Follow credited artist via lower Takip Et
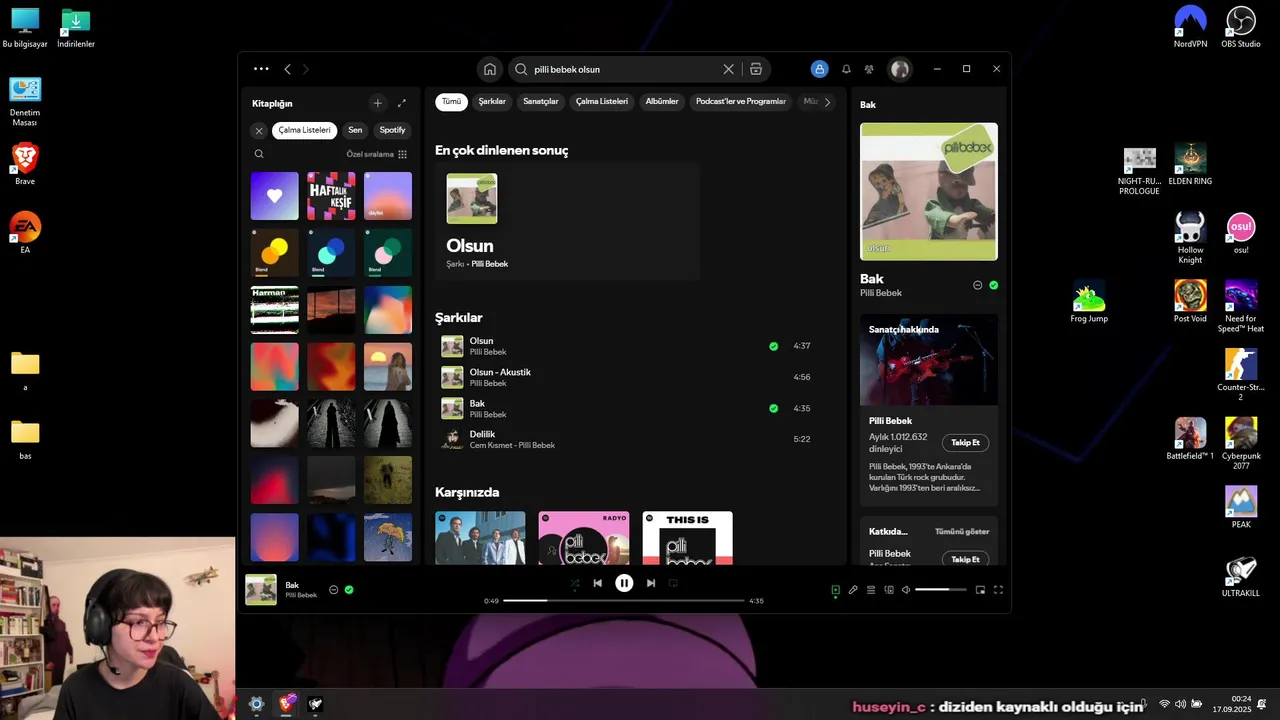This screenshot has width=1280, height=720. (965, 559)
